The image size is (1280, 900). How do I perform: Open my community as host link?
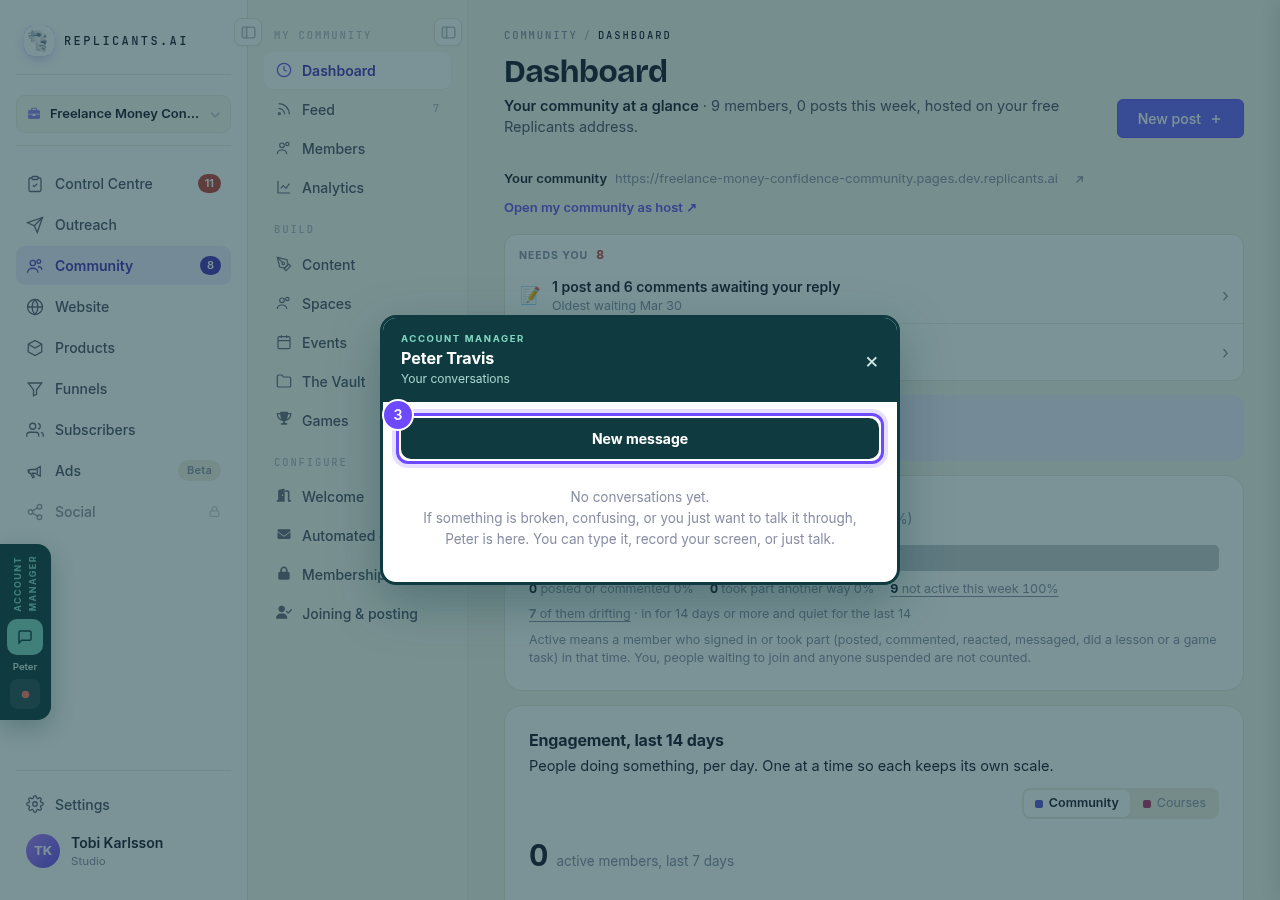click(600, 208)
